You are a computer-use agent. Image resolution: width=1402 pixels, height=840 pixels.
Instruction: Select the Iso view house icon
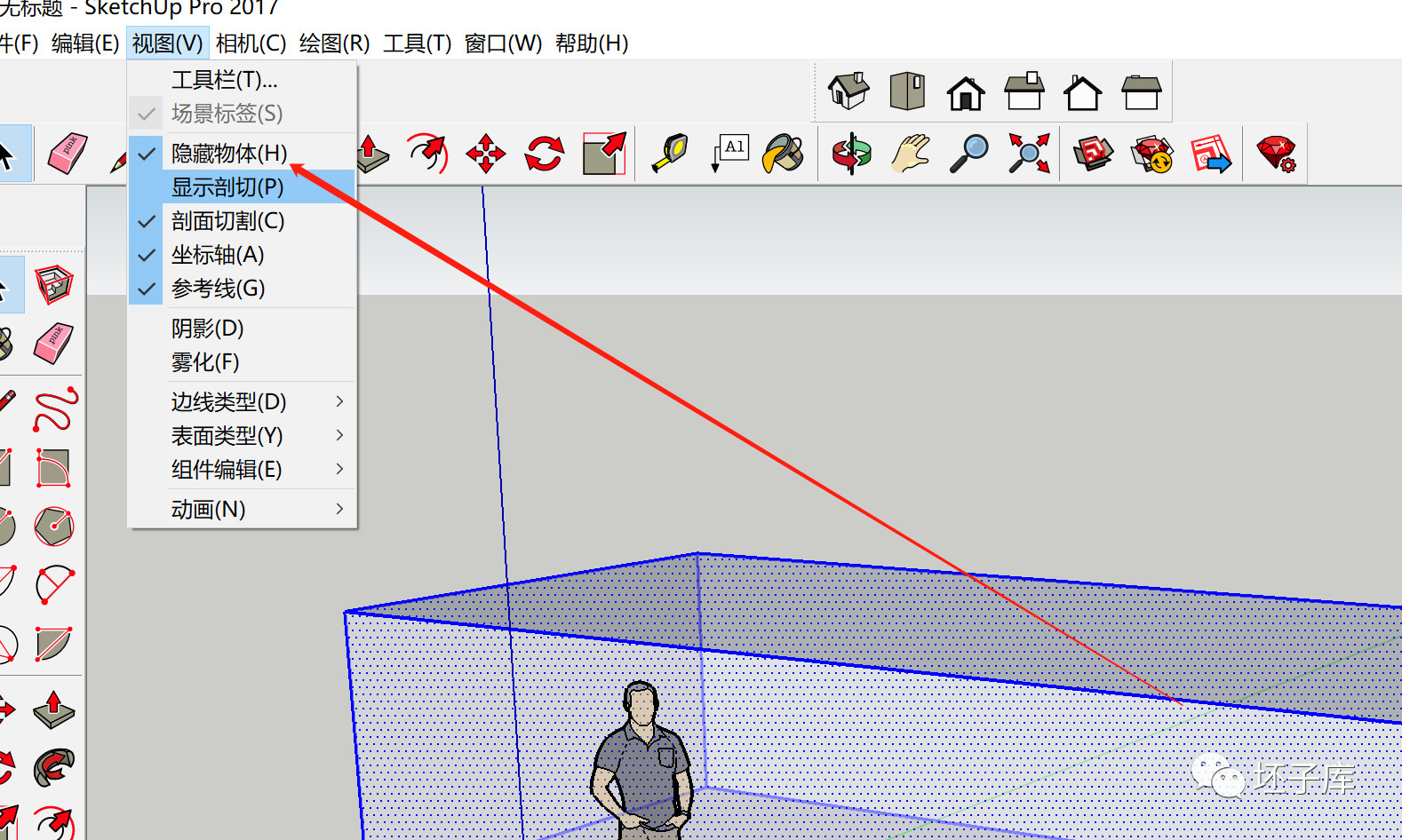point(848,91)
